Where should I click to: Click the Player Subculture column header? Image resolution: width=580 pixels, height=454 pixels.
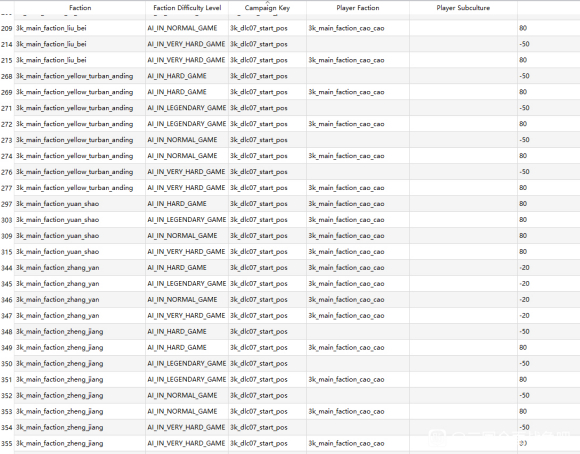click(x=463, y=8)
